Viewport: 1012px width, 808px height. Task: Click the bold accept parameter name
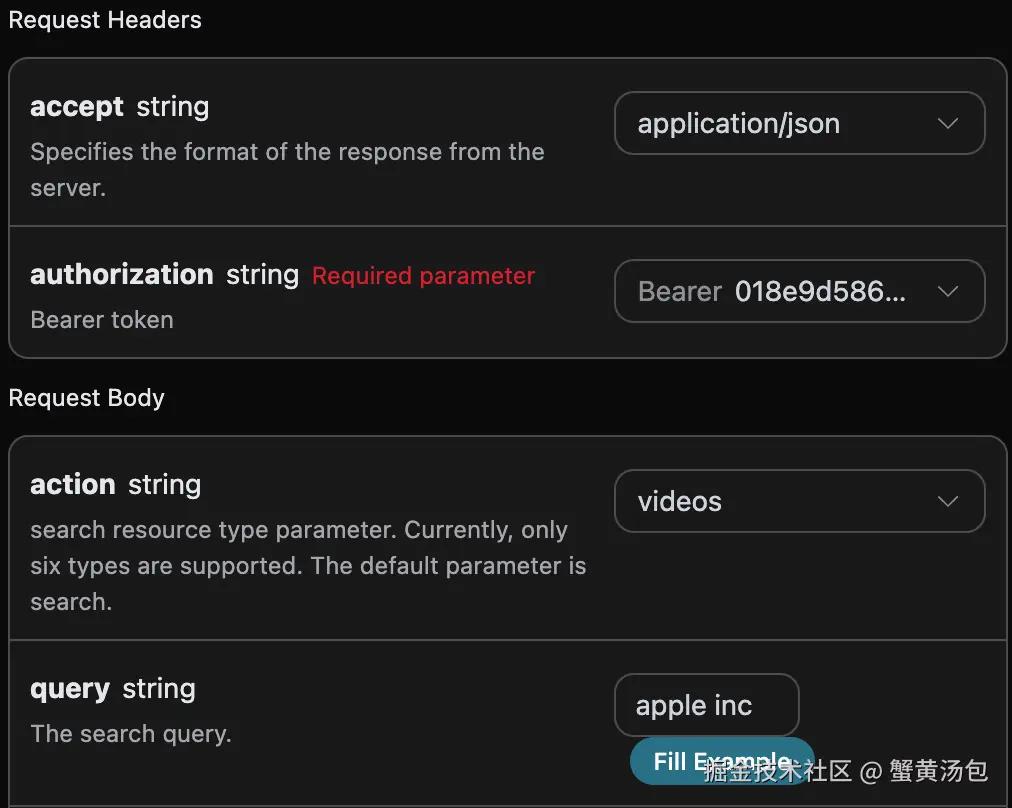coord(77,107)
